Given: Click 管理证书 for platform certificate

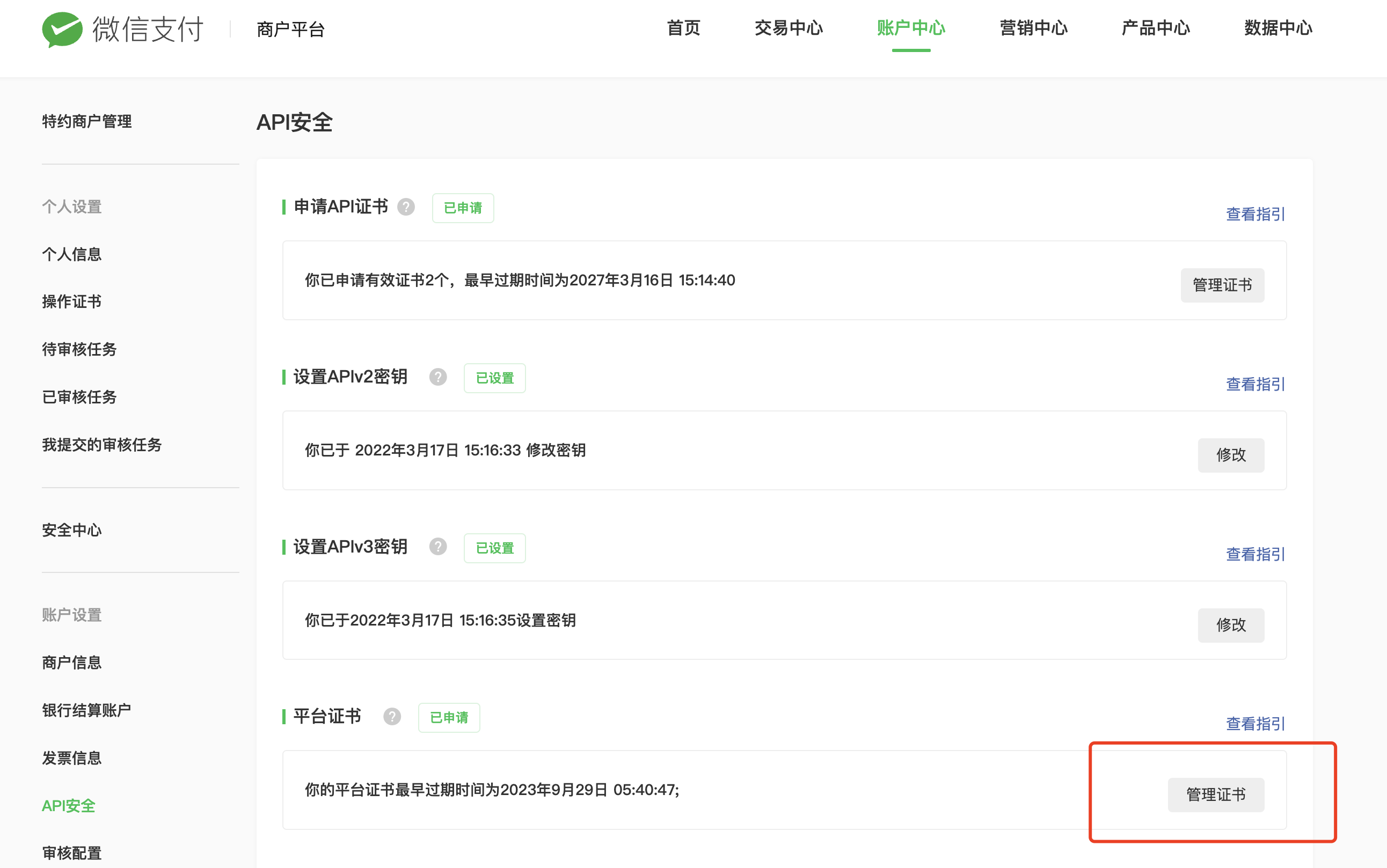Looking at the screenshot, I should coord(1215,795).
